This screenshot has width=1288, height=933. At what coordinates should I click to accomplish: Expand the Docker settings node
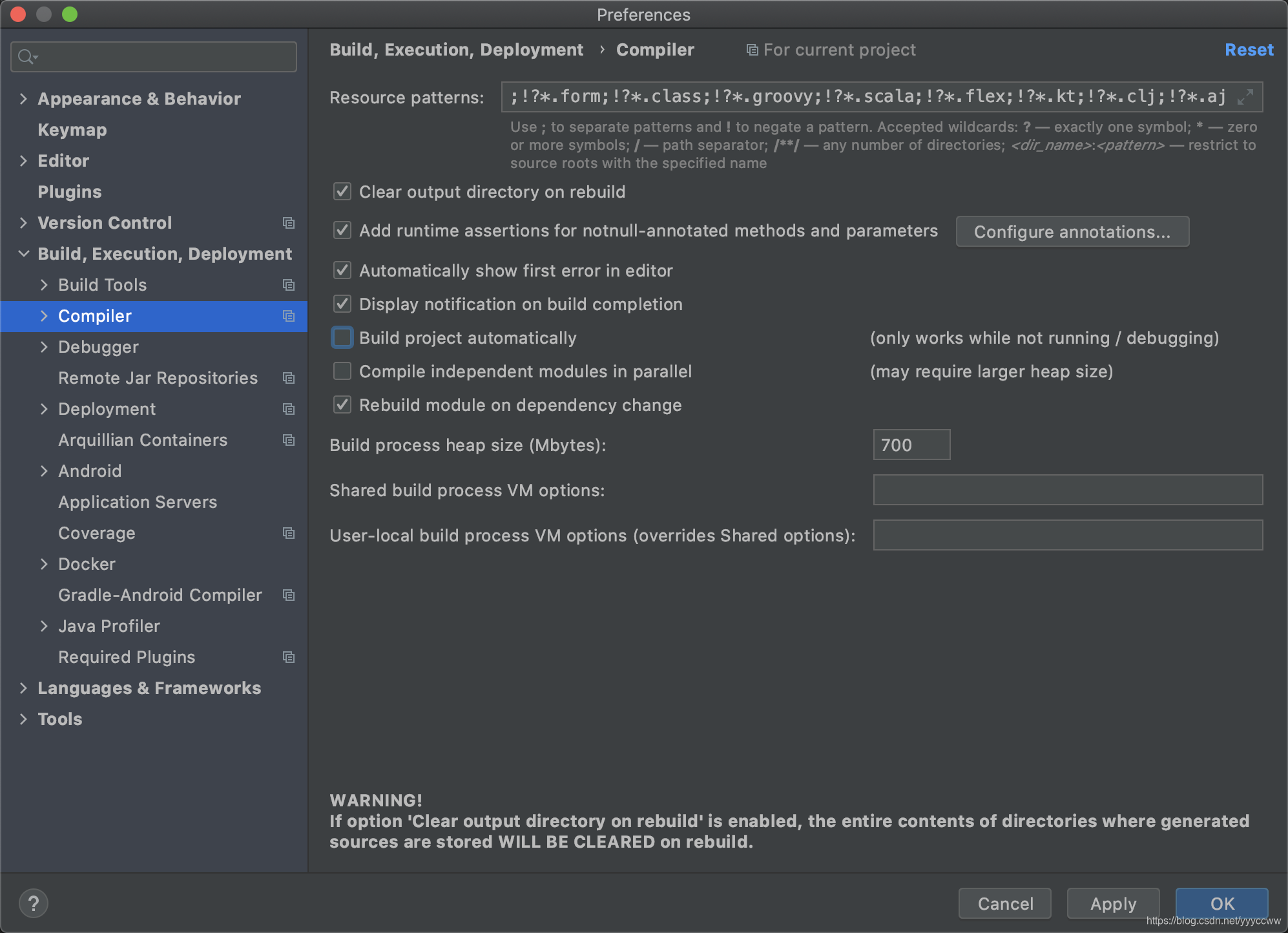point(44,564)
